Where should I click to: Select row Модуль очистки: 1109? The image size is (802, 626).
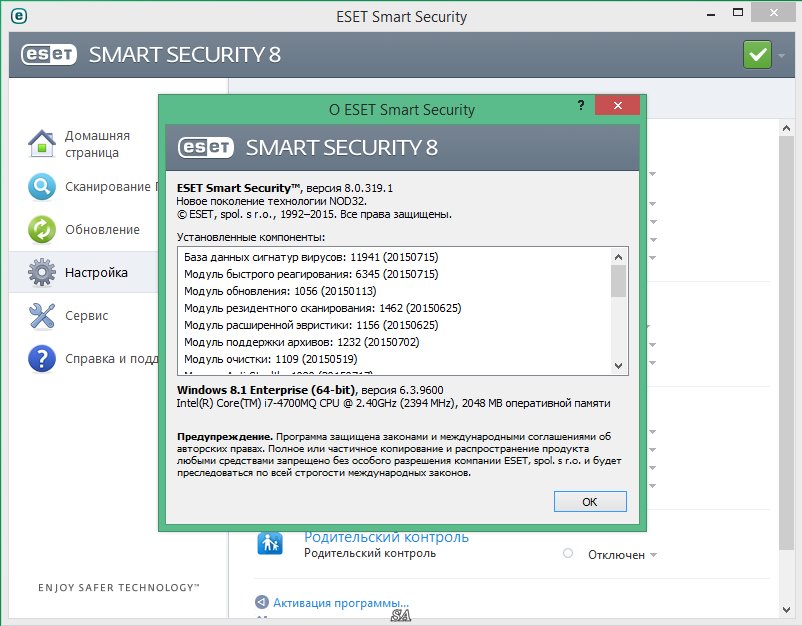pos(271,359)
